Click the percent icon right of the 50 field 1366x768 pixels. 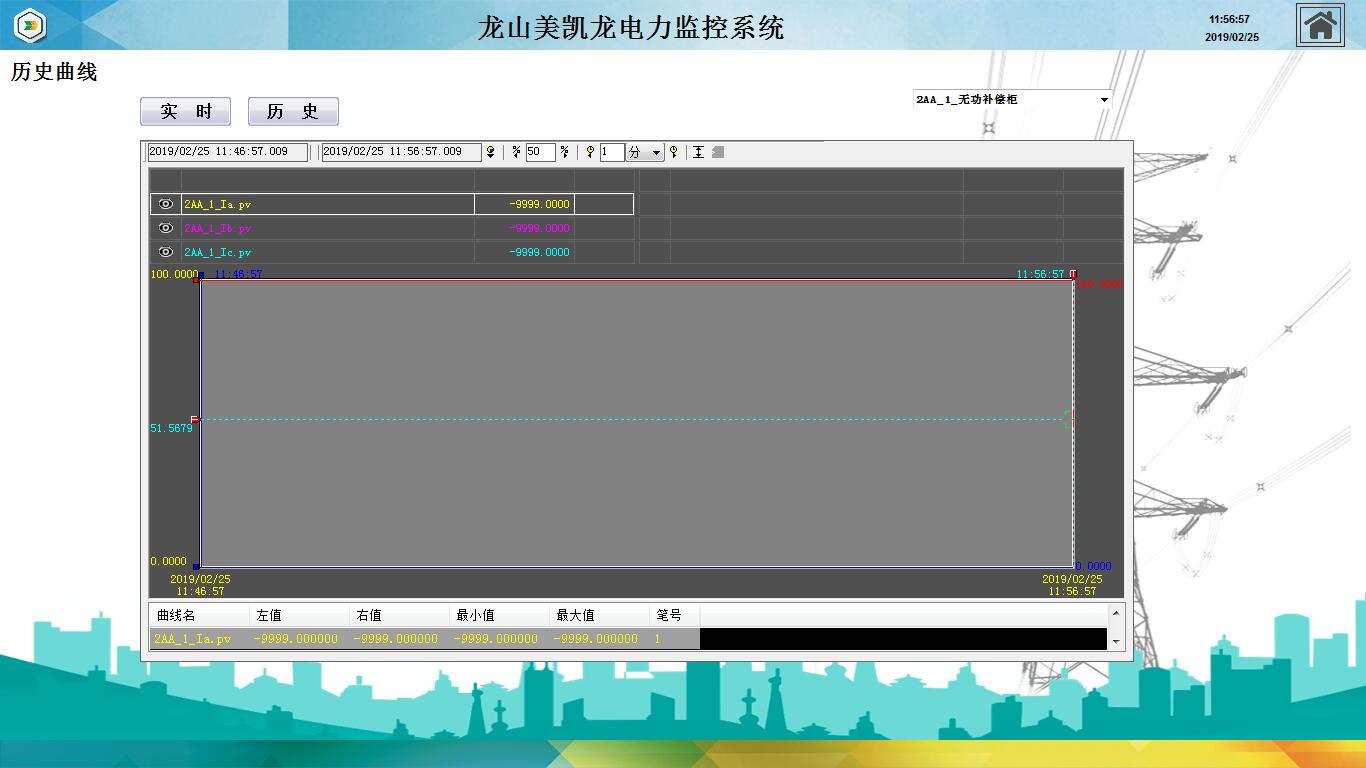[565, 152]
